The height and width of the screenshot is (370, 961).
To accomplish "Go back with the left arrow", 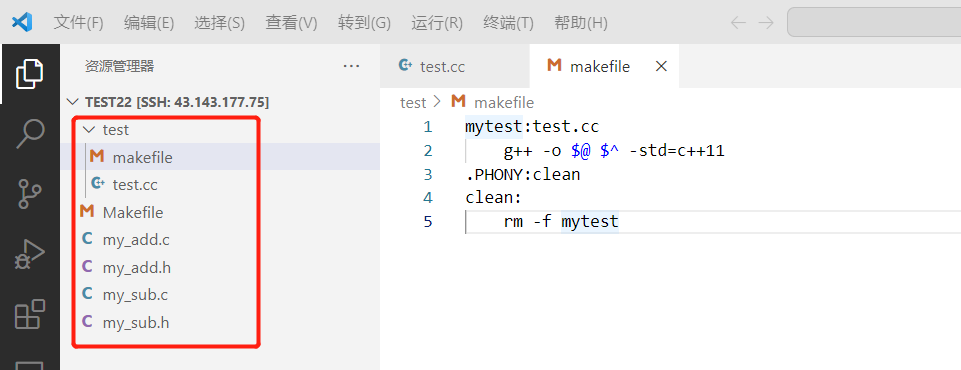I will (738, 23).
